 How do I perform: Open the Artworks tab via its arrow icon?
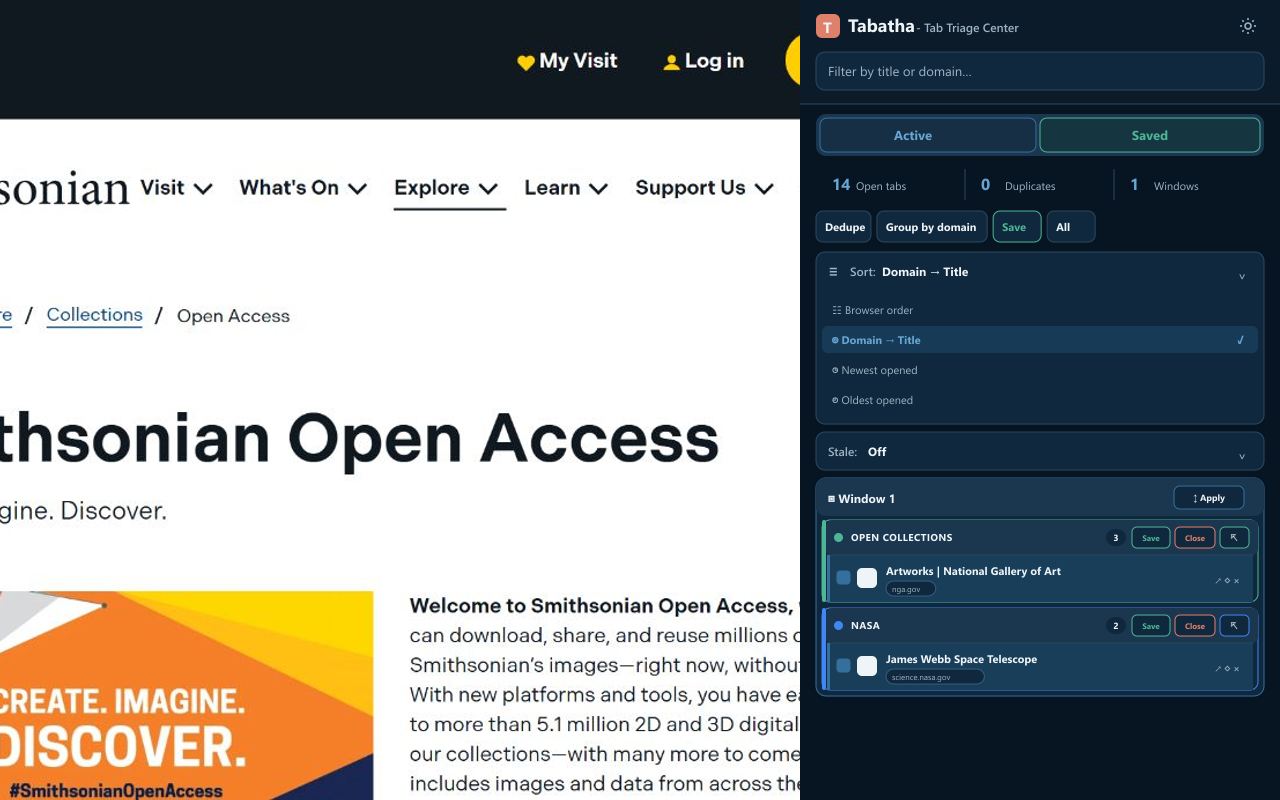[x=1218, y=581]
